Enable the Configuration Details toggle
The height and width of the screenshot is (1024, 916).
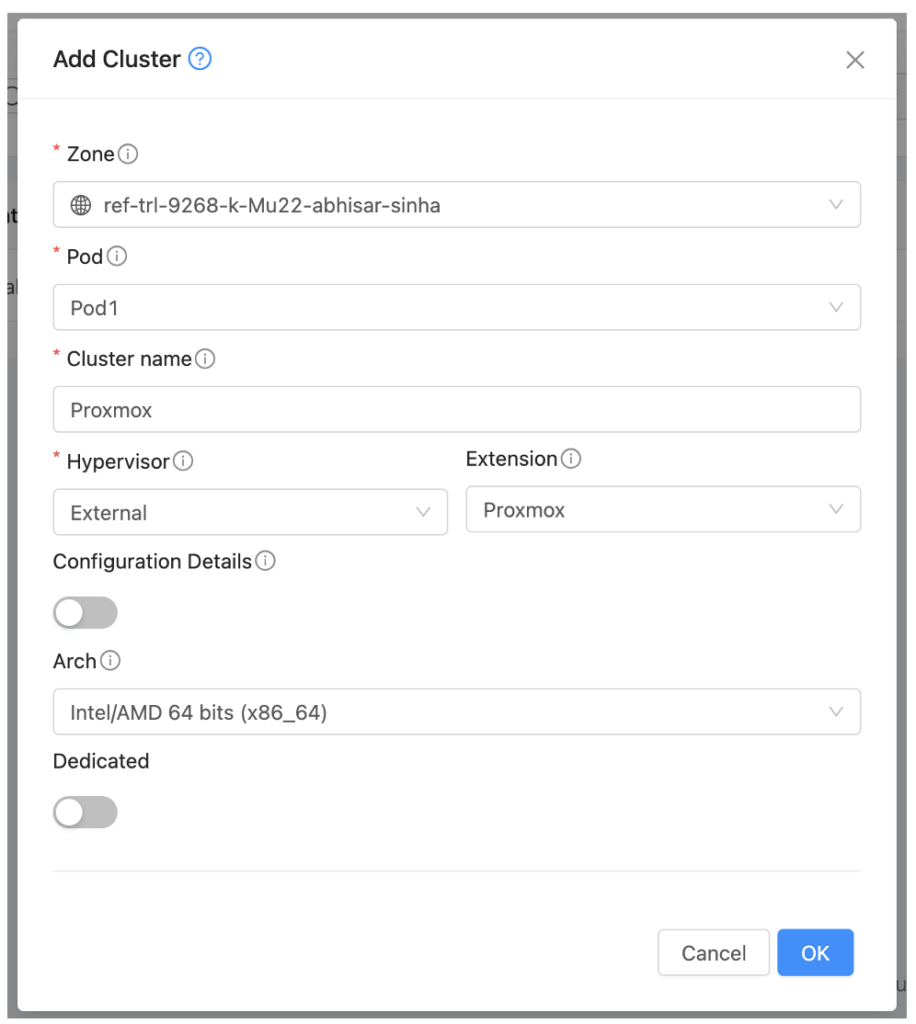coord(85,612)
